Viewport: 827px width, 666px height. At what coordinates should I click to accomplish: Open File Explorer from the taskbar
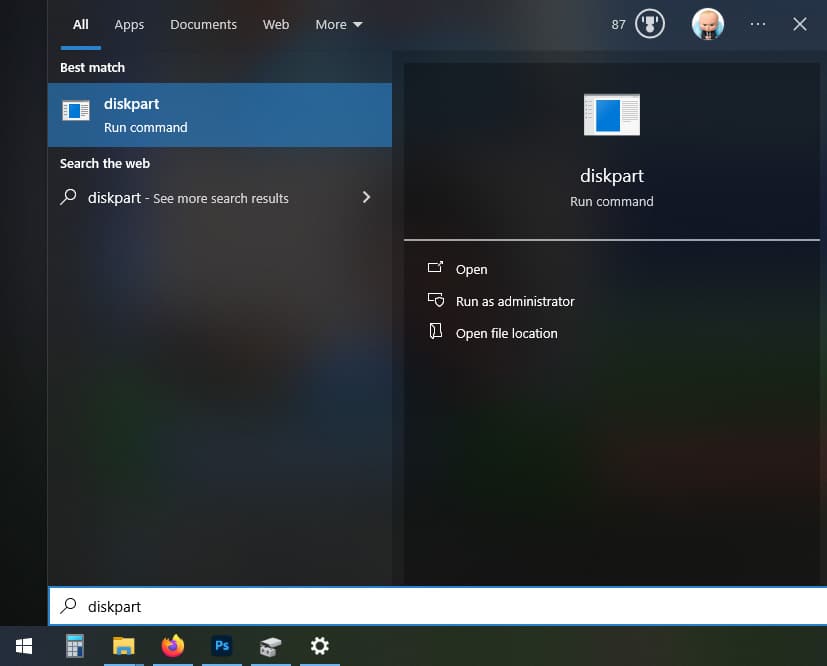(x=123, y=646)
